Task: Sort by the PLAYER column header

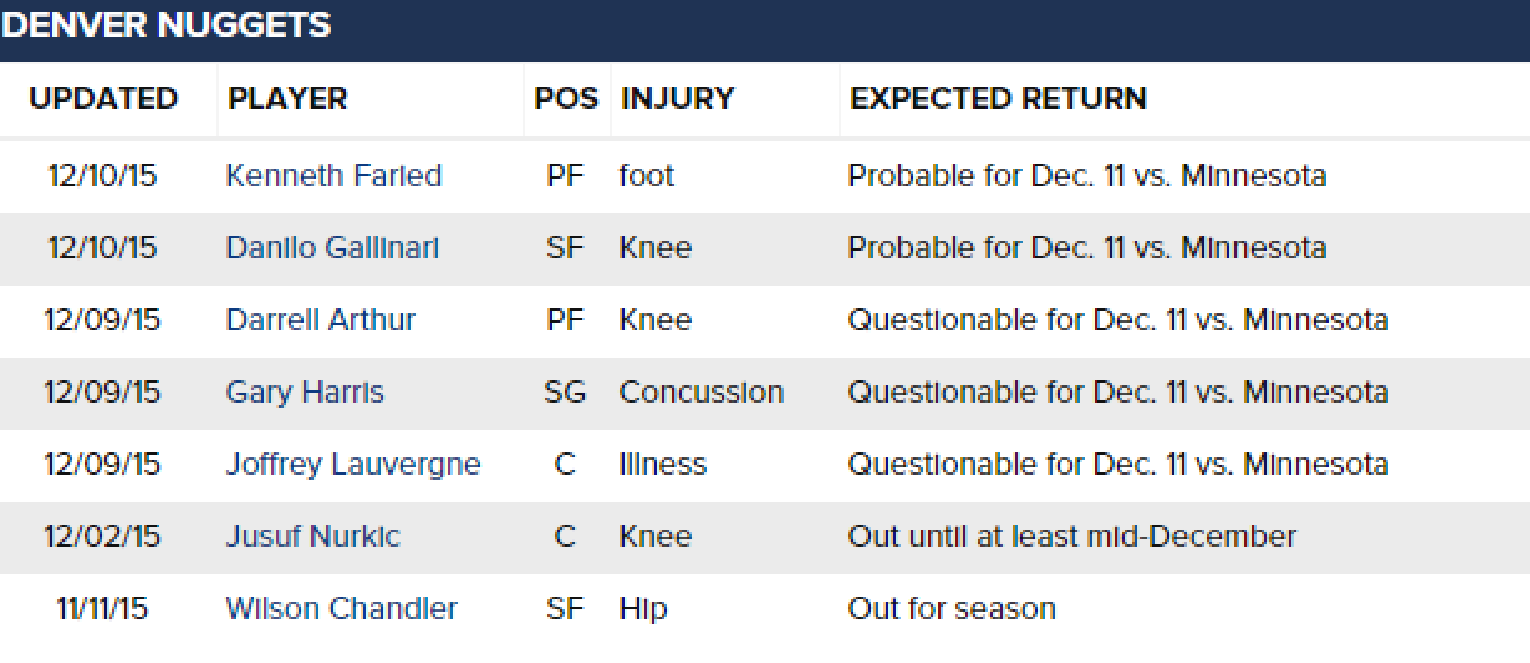Action: pyautogui.click(x=288, y=98)
